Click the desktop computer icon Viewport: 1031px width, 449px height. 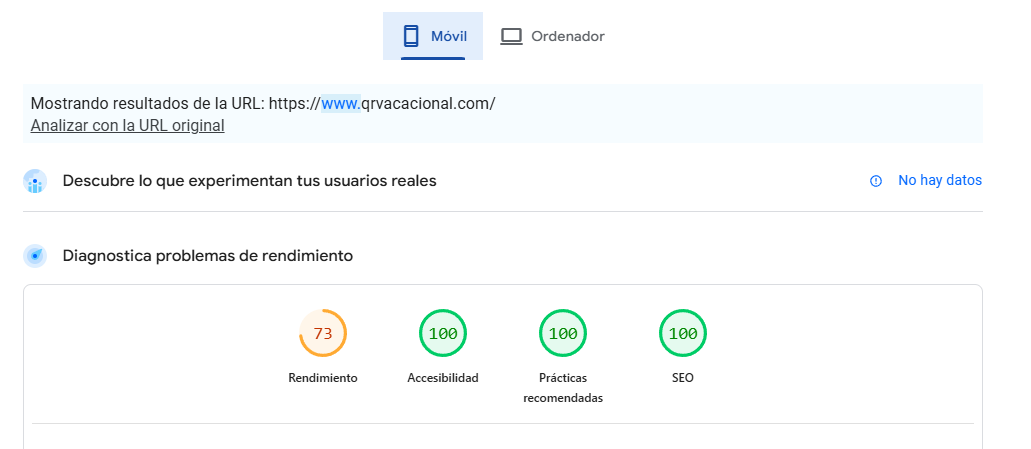(x=511, y=36)
